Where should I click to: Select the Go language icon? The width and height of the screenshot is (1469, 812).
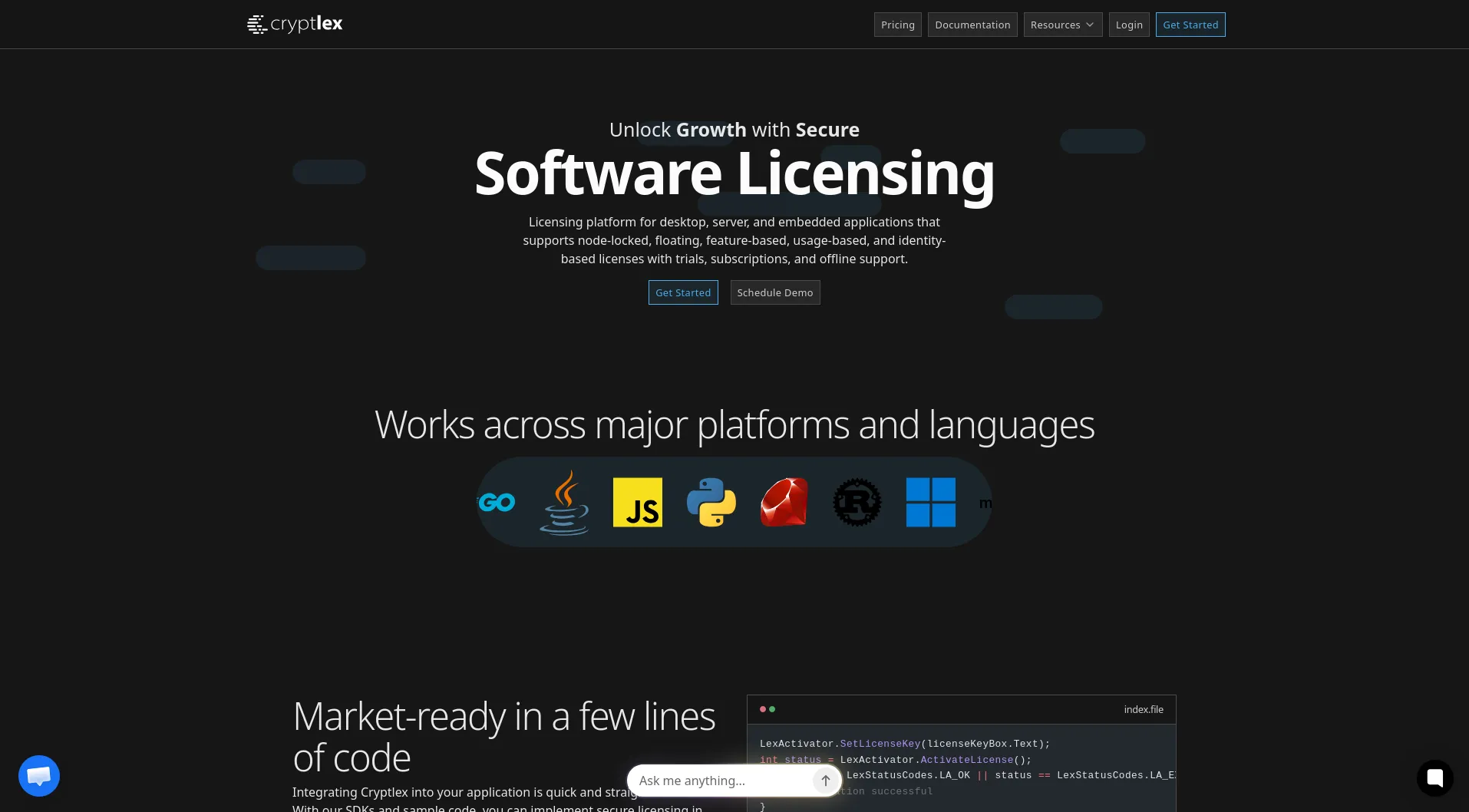click(497, 503)
